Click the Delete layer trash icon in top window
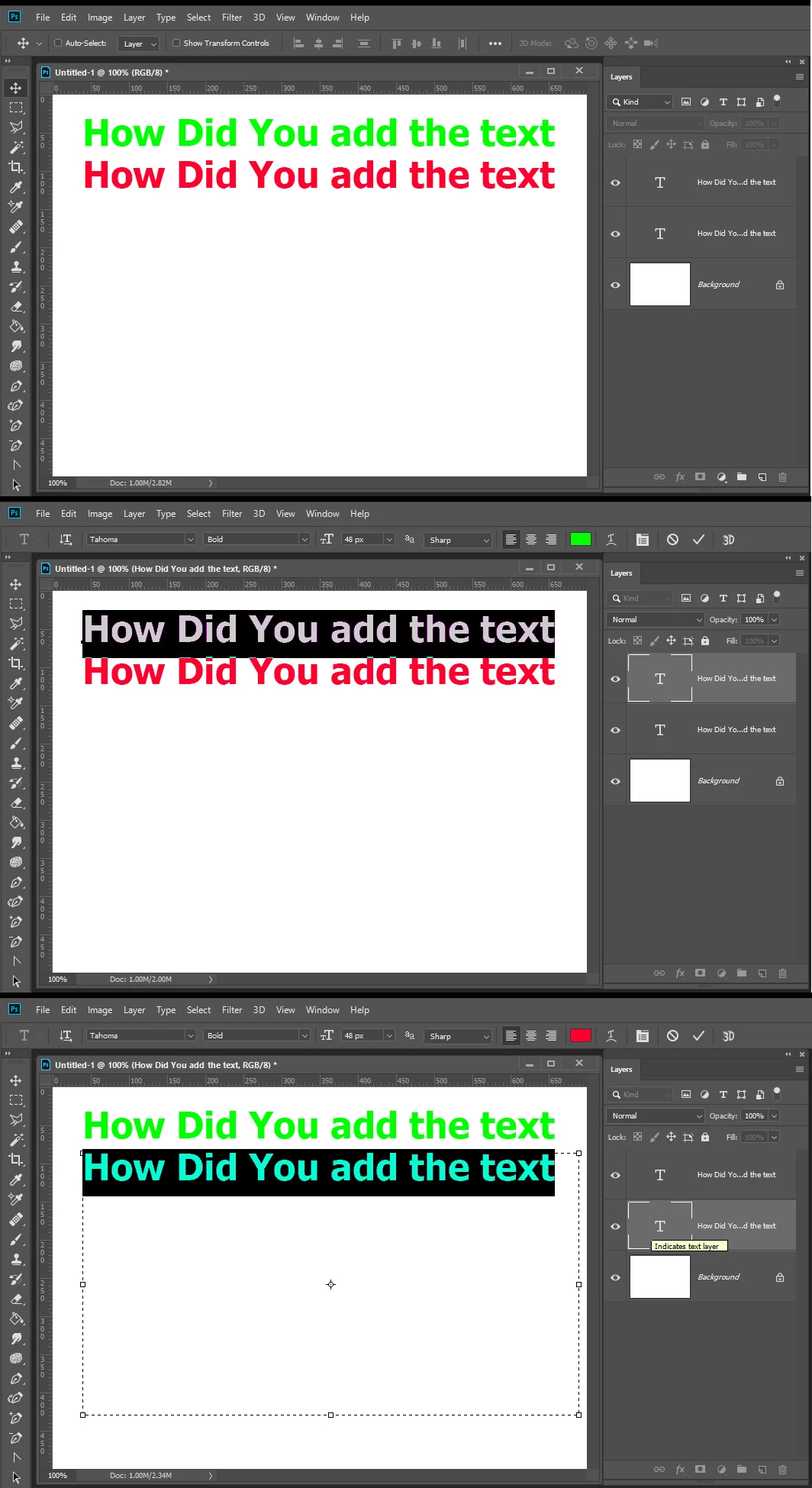Screen dimensions: 812x1488 [782, 477]
